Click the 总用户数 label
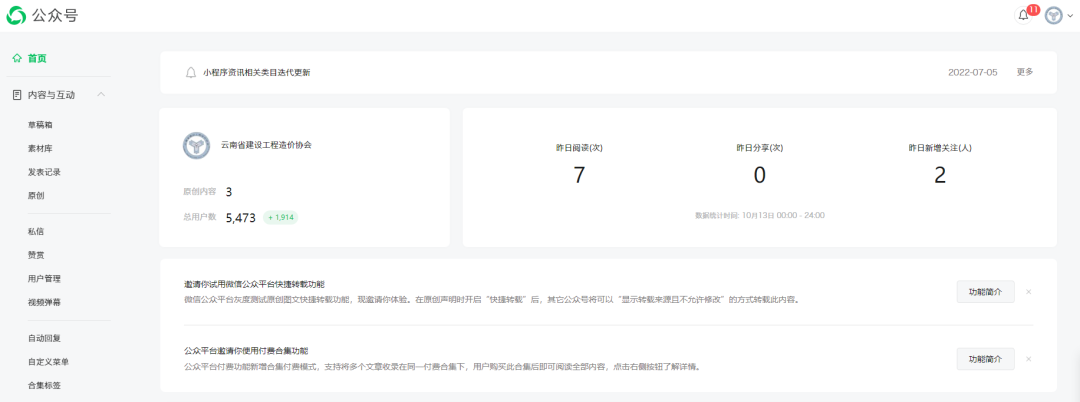Viewport: 1080px width, 402px height. [200, 217]
